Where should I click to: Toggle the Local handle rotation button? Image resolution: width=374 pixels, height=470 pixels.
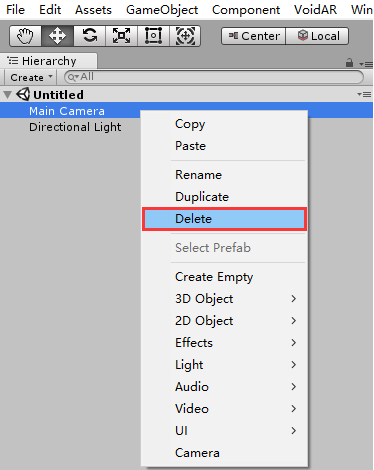pos(317,36)
